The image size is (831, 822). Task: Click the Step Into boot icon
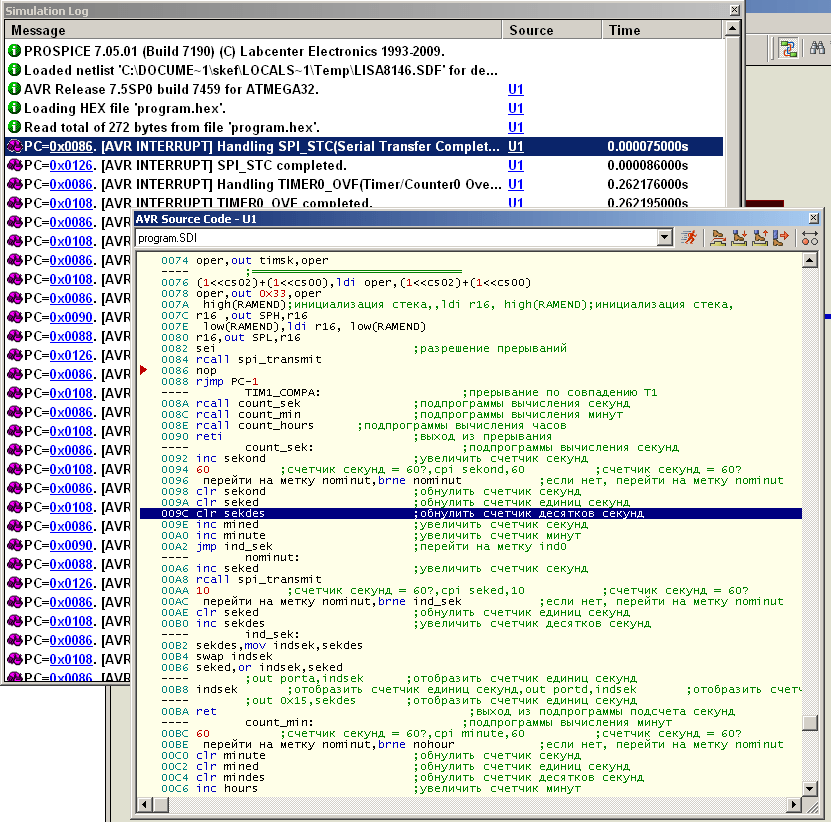click(739, 238)
